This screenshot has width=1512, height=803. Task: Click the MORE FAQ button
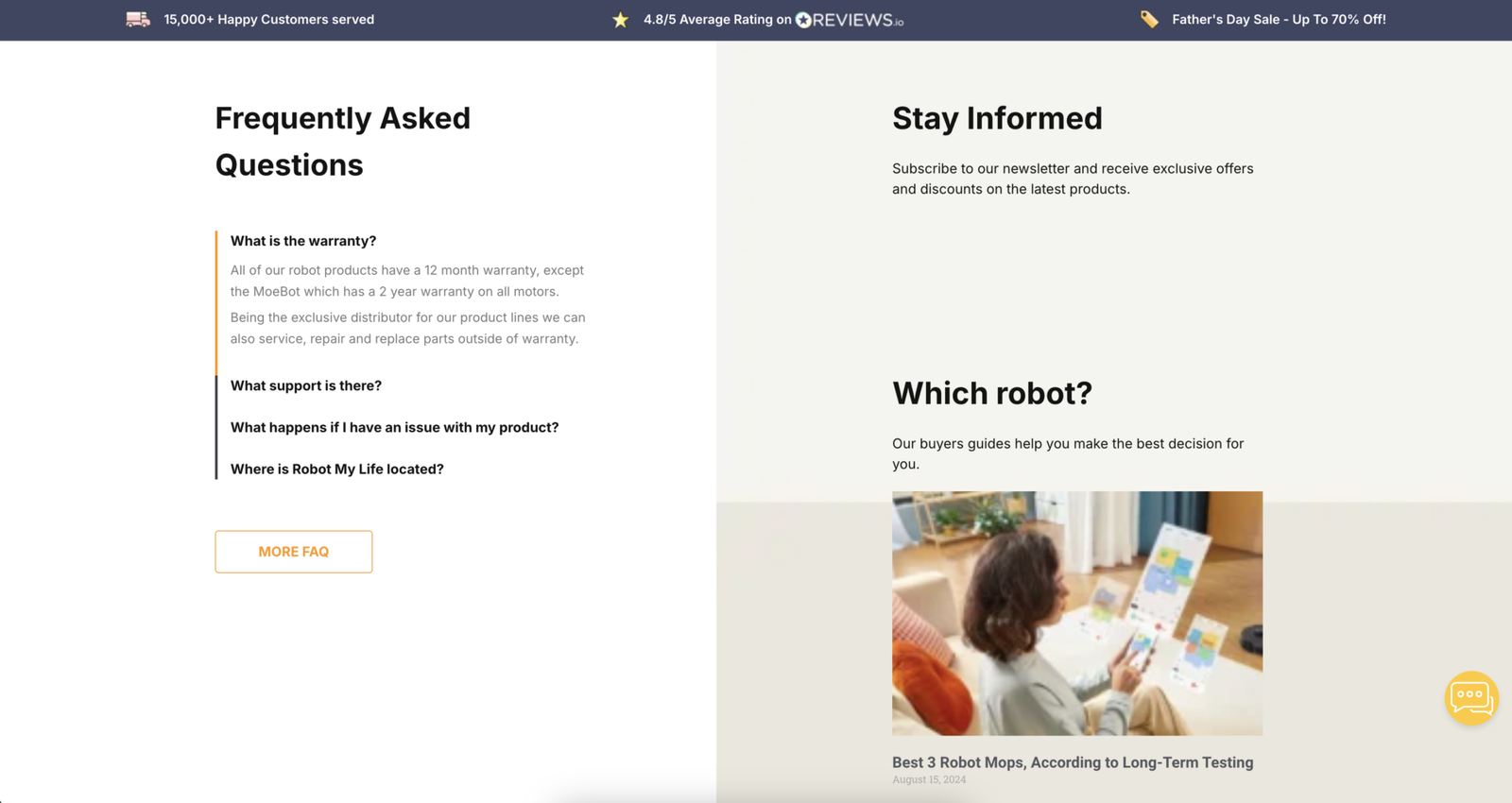tap(294, 552)
